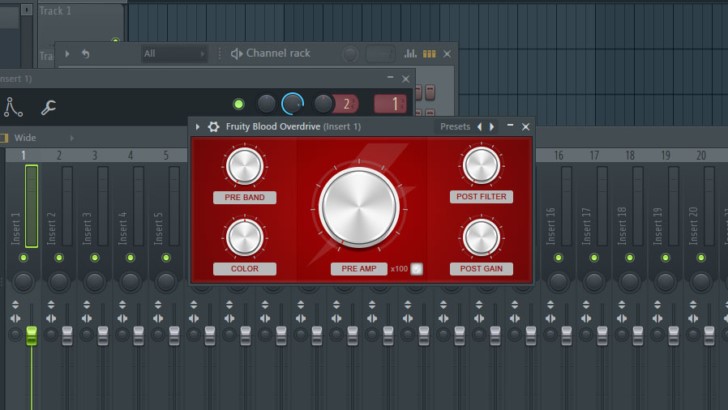Click Insert 18 pan knob

tap(630, 281)
